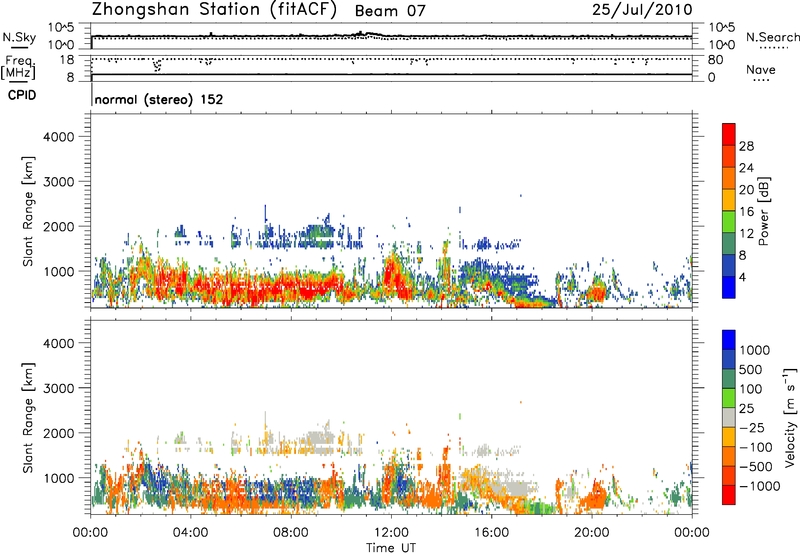
Task: Click the Nave legend label
Action: click(x=761, y=69)
